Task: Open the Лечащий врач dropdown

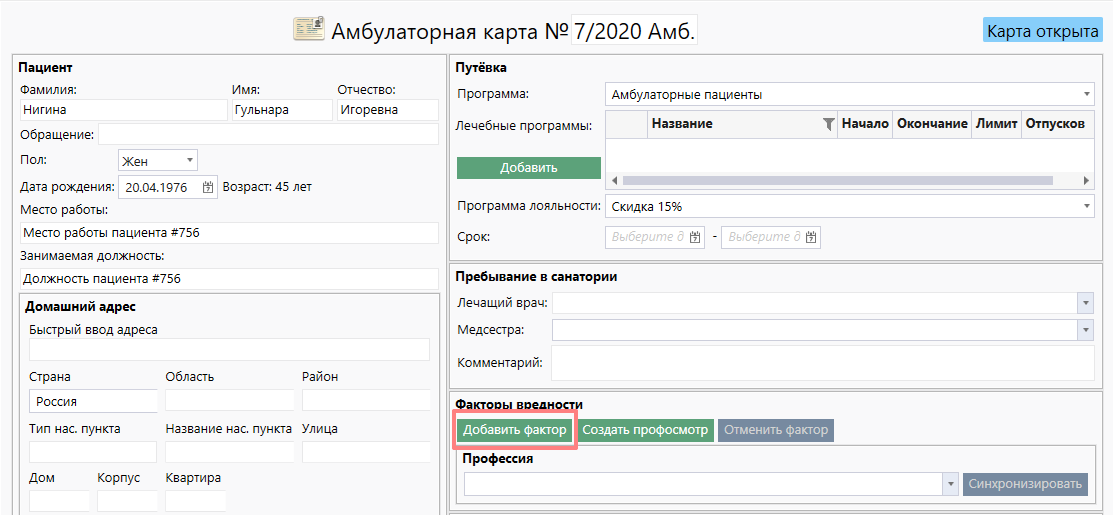Action: point(1085,303)
